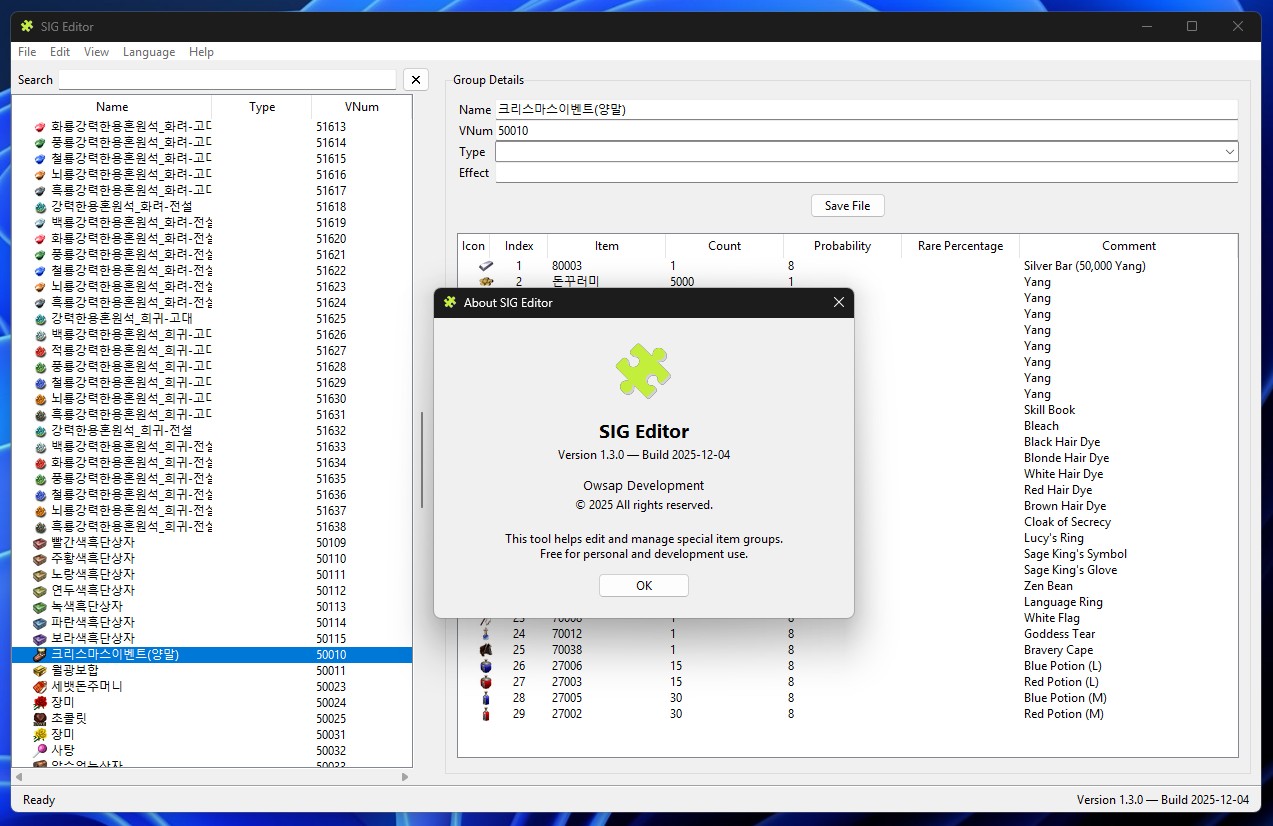Click the pouch icon beside VNum 50023
This screenshot has height=826, width=1273.
click(x=40, y=687)
